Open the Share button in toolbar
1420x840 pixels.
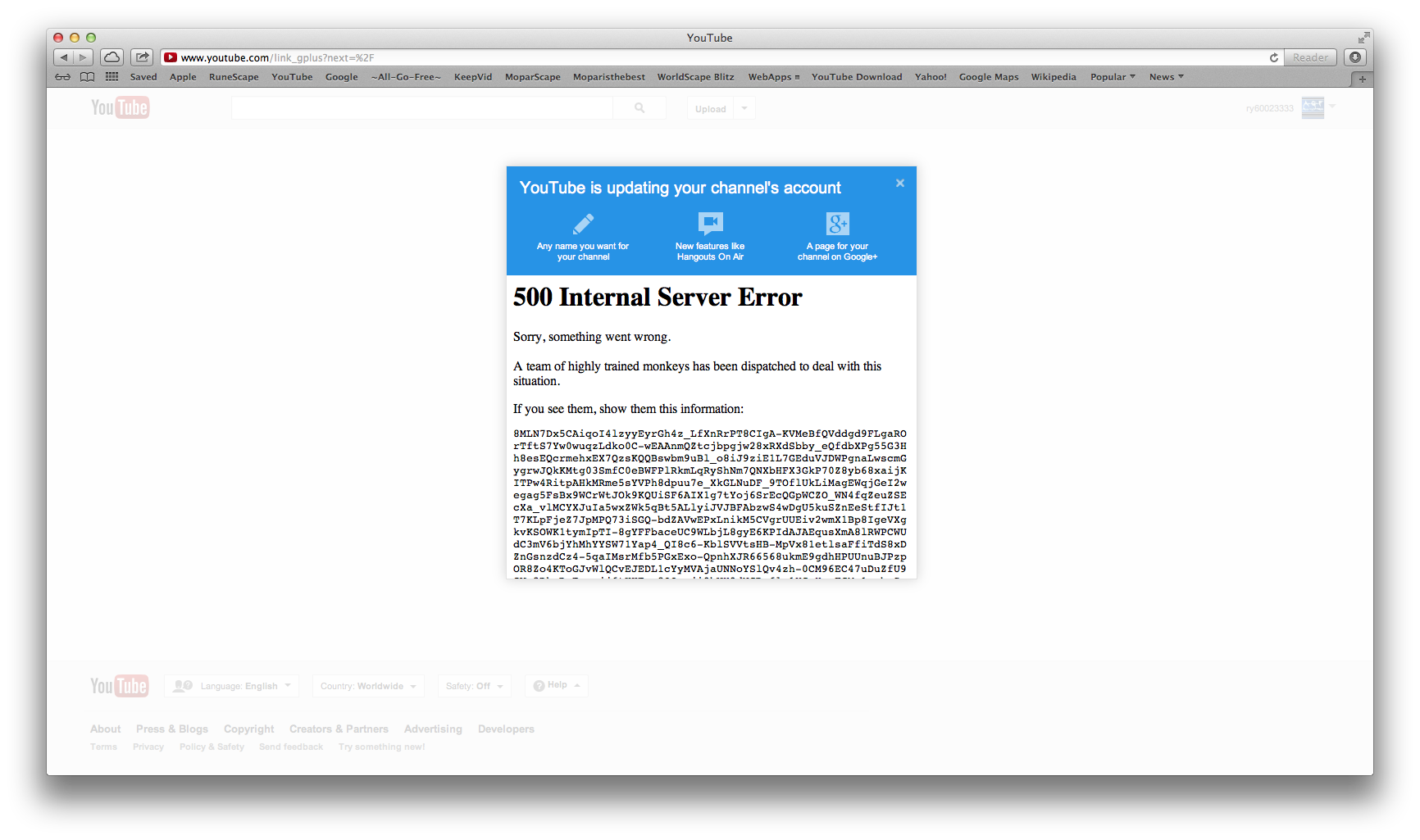142,57
